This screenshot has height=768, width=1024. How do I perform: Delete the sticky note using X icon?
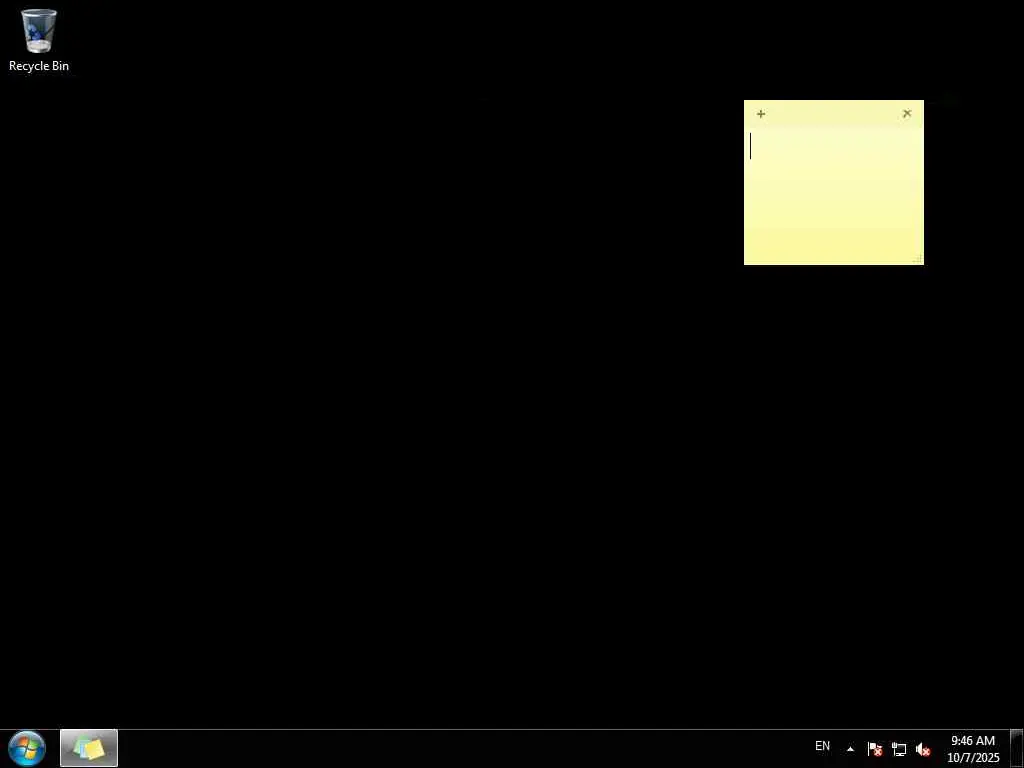(x=906, y=114)
